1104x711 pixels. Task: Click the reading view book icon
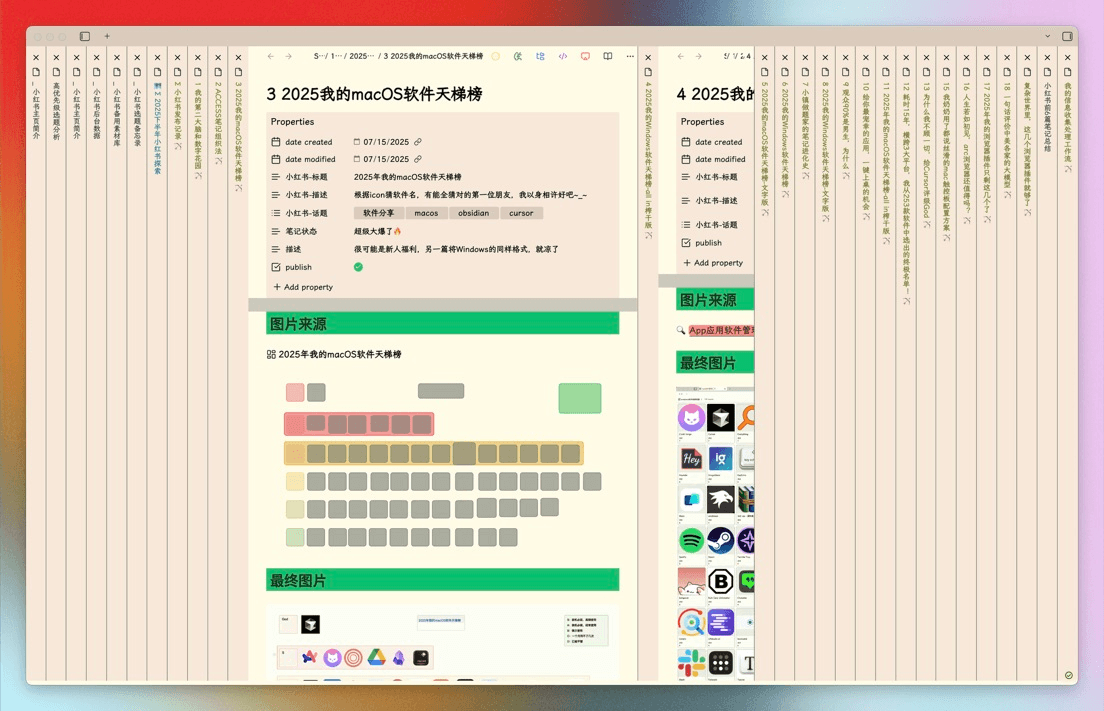tap(608, 57)
